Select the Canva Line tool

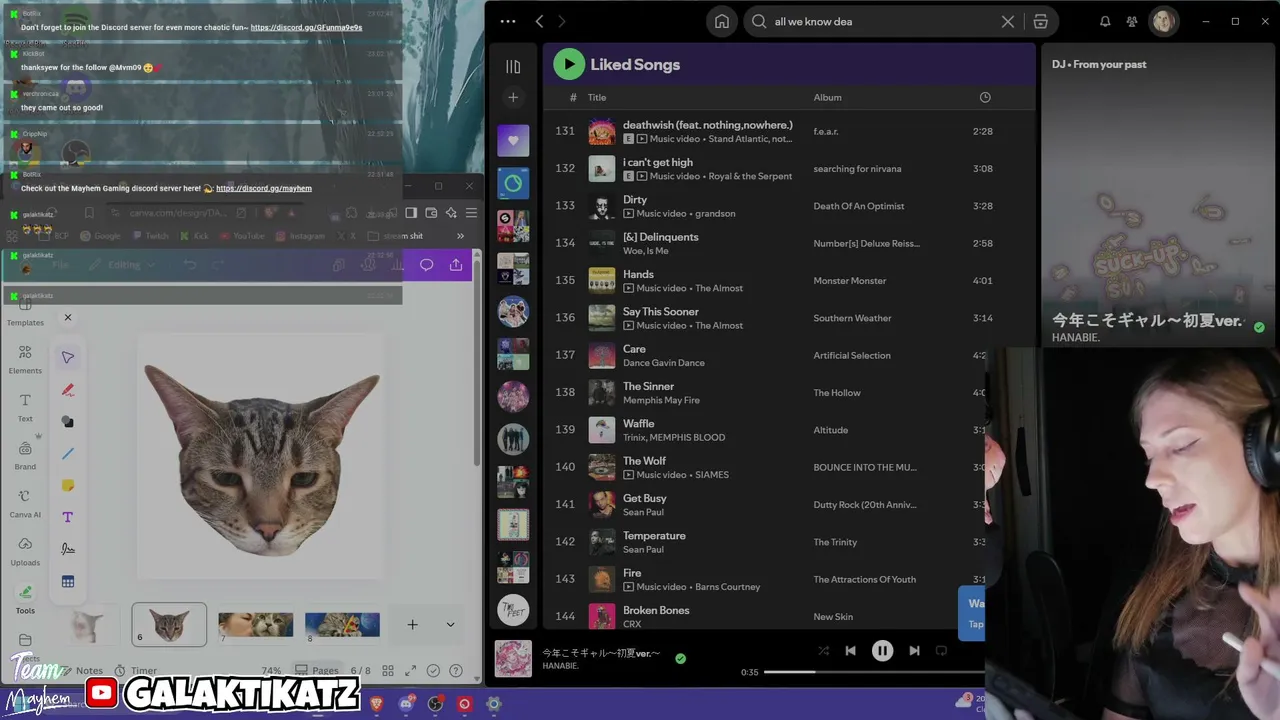click(67, 453)
